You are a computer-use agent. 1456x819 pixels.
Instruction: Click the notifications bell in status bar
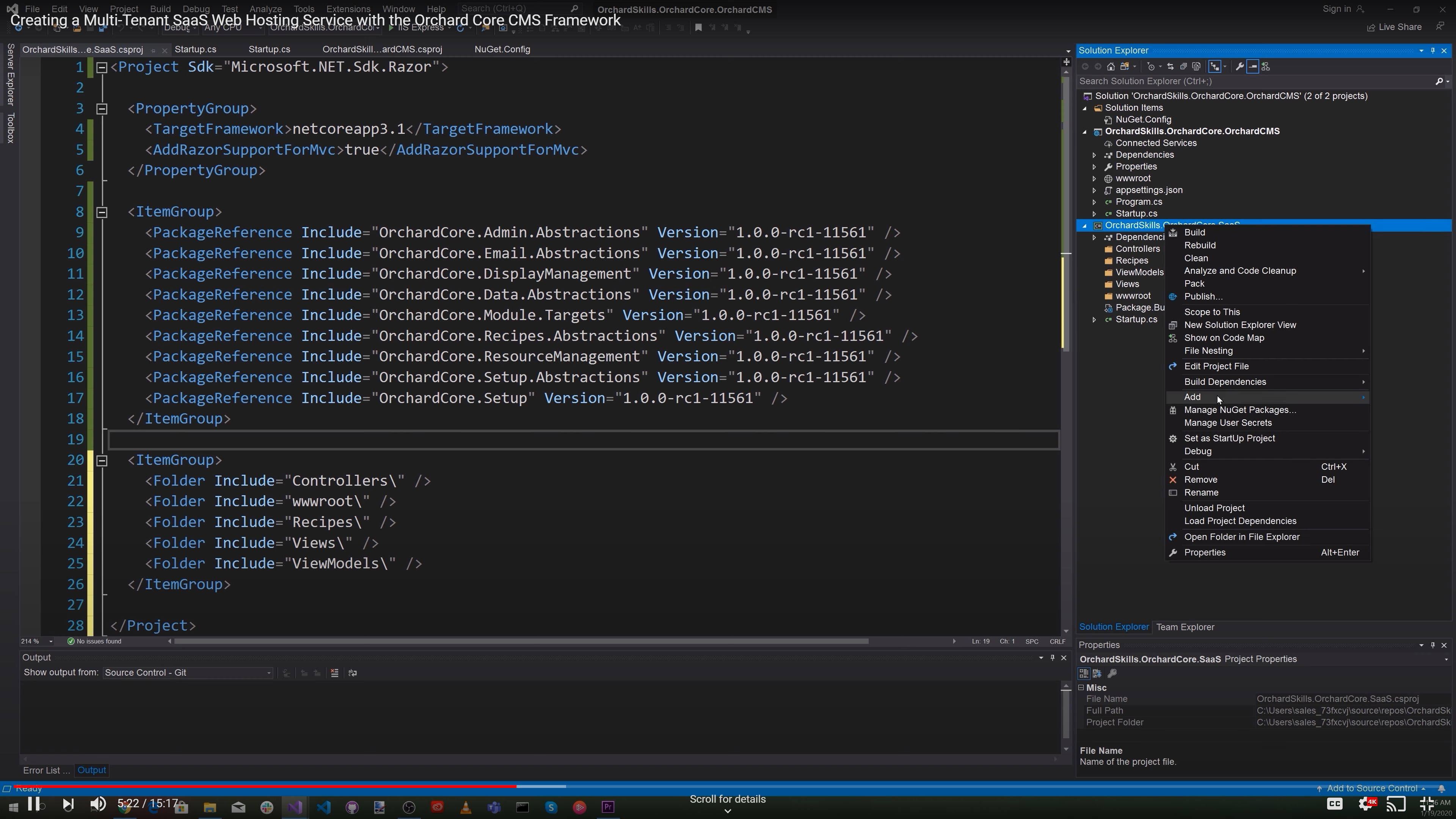pos(1441,789)
